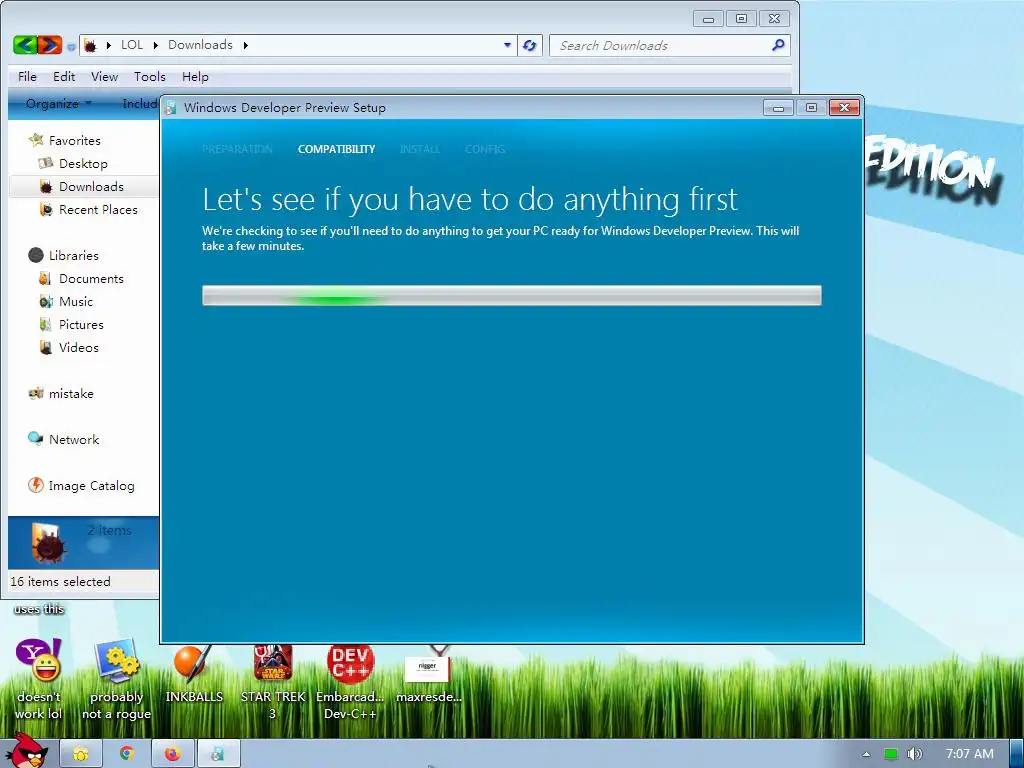The width and height of the screenshot is (1024, 768).
Task: Go back with the green back arrow
Action: coord(25,44)
